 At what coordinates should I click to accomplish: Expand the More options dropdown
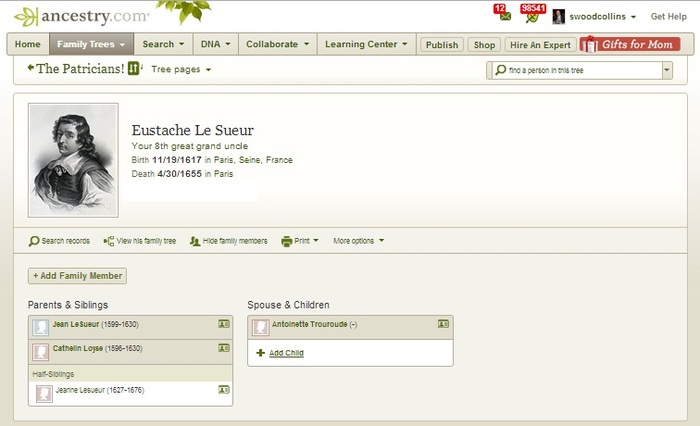pos(358,241)
